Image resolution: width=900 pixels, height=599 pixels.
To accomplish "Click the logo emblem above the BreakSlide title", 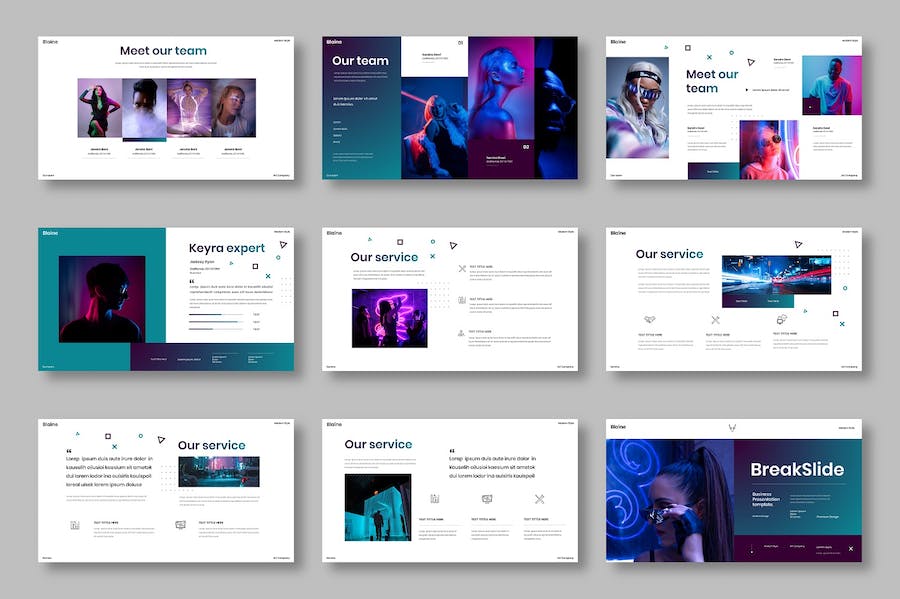I will tap(734, 428).
